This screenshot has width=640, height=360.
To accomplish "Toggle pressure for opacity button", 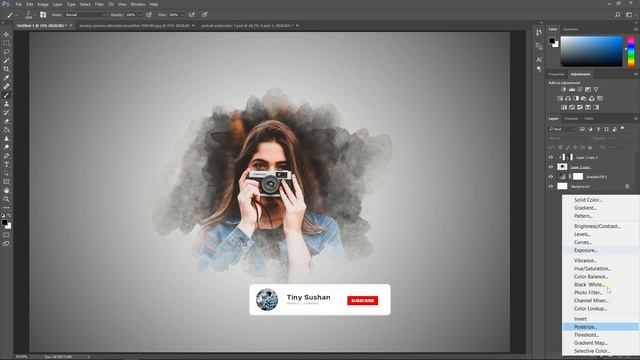I will tap(149, 15).
